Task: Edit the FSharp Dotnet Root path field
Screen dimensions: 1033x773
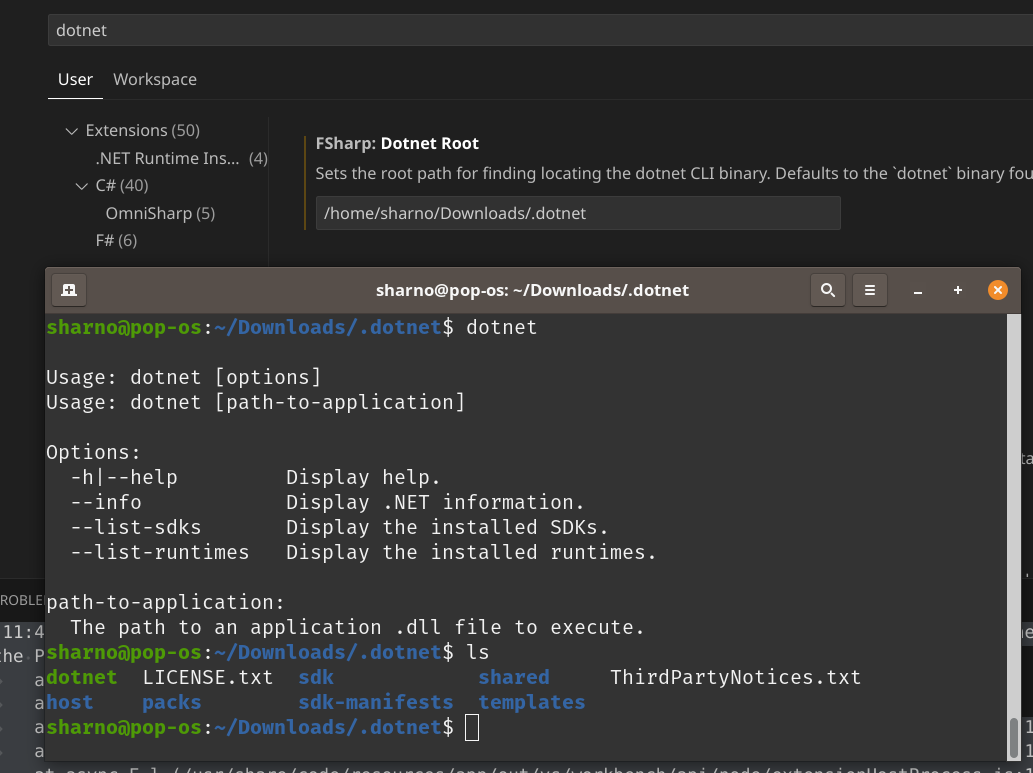Action: (577, 213)
